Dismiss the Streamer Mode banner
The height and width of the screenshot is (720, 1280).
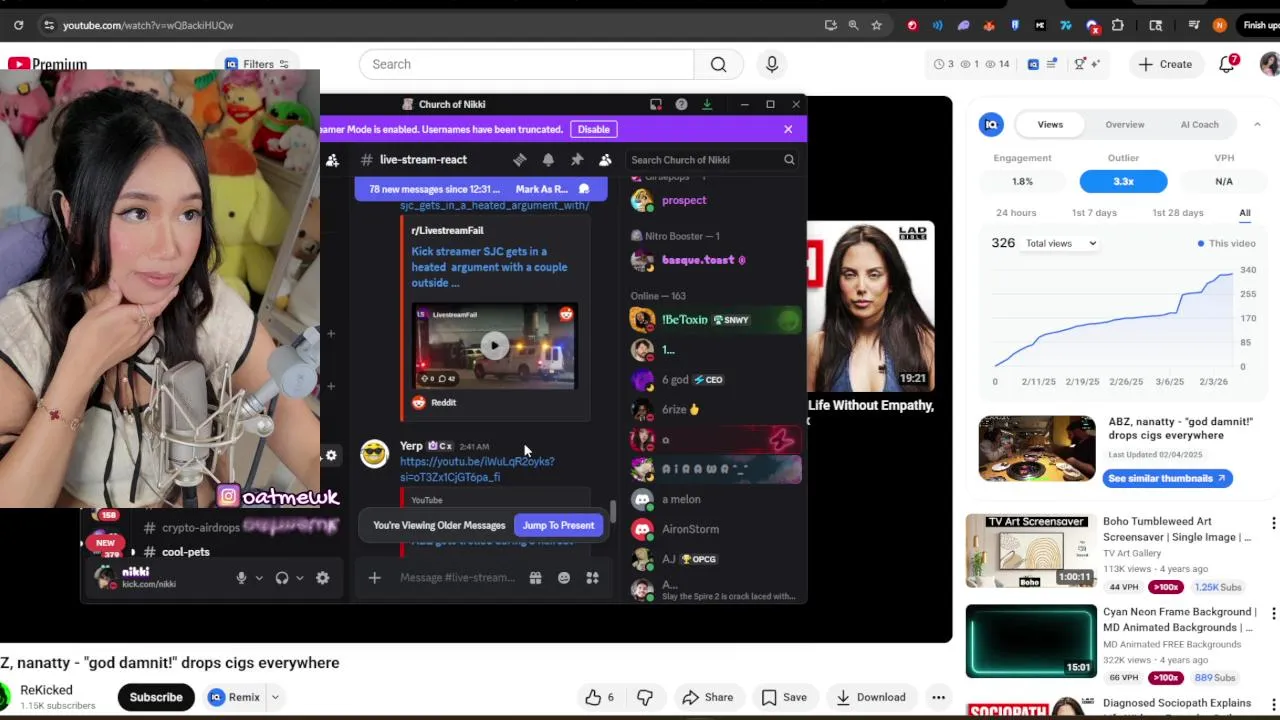click(x=788, y=129)
